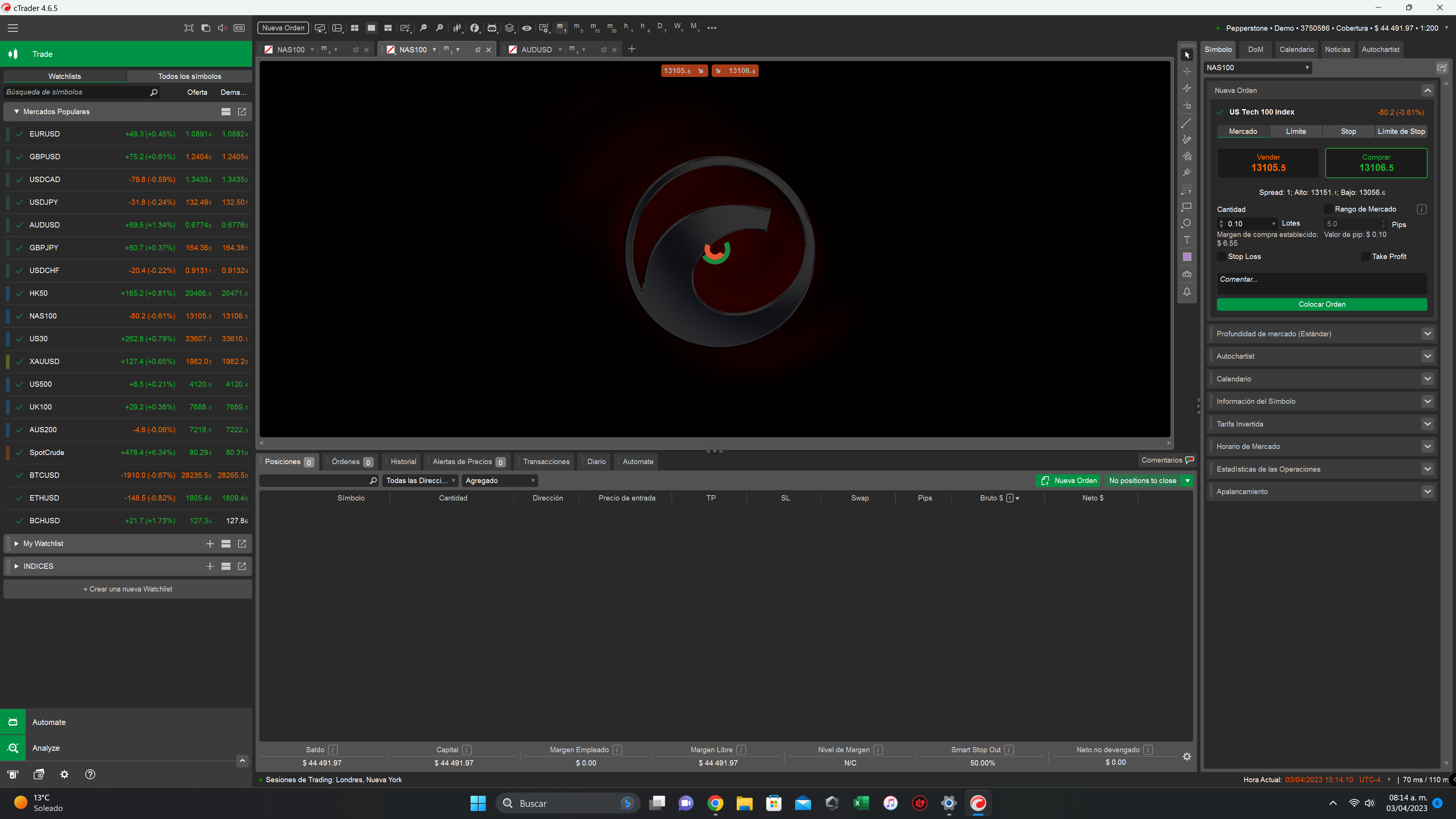Open the Historial tab
The width and height of the screenshot is (1456, 819).
[403, 462]
